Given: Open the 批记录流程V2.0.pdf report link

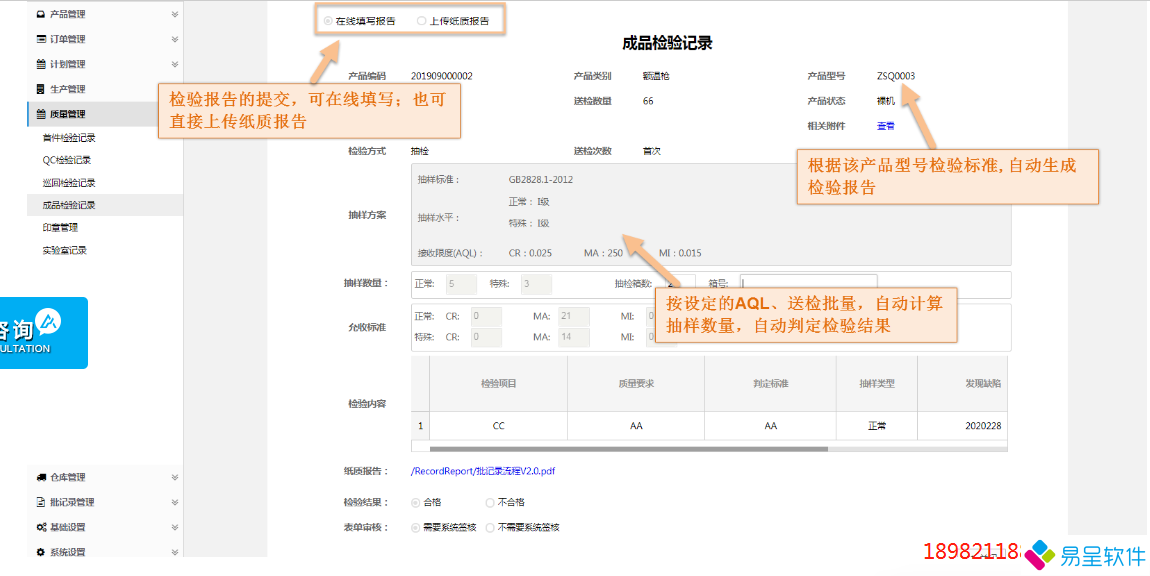Looking at the screenshot, I should point(483,472).
